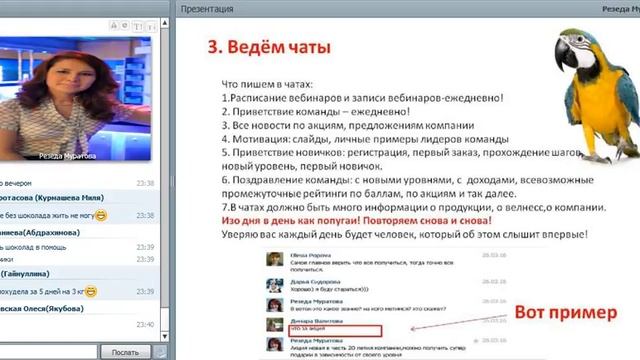640x360 pixels.
Task: Click slide item 2 'Приветствие команды – ежедневно!'
Action: click(316, 111)
